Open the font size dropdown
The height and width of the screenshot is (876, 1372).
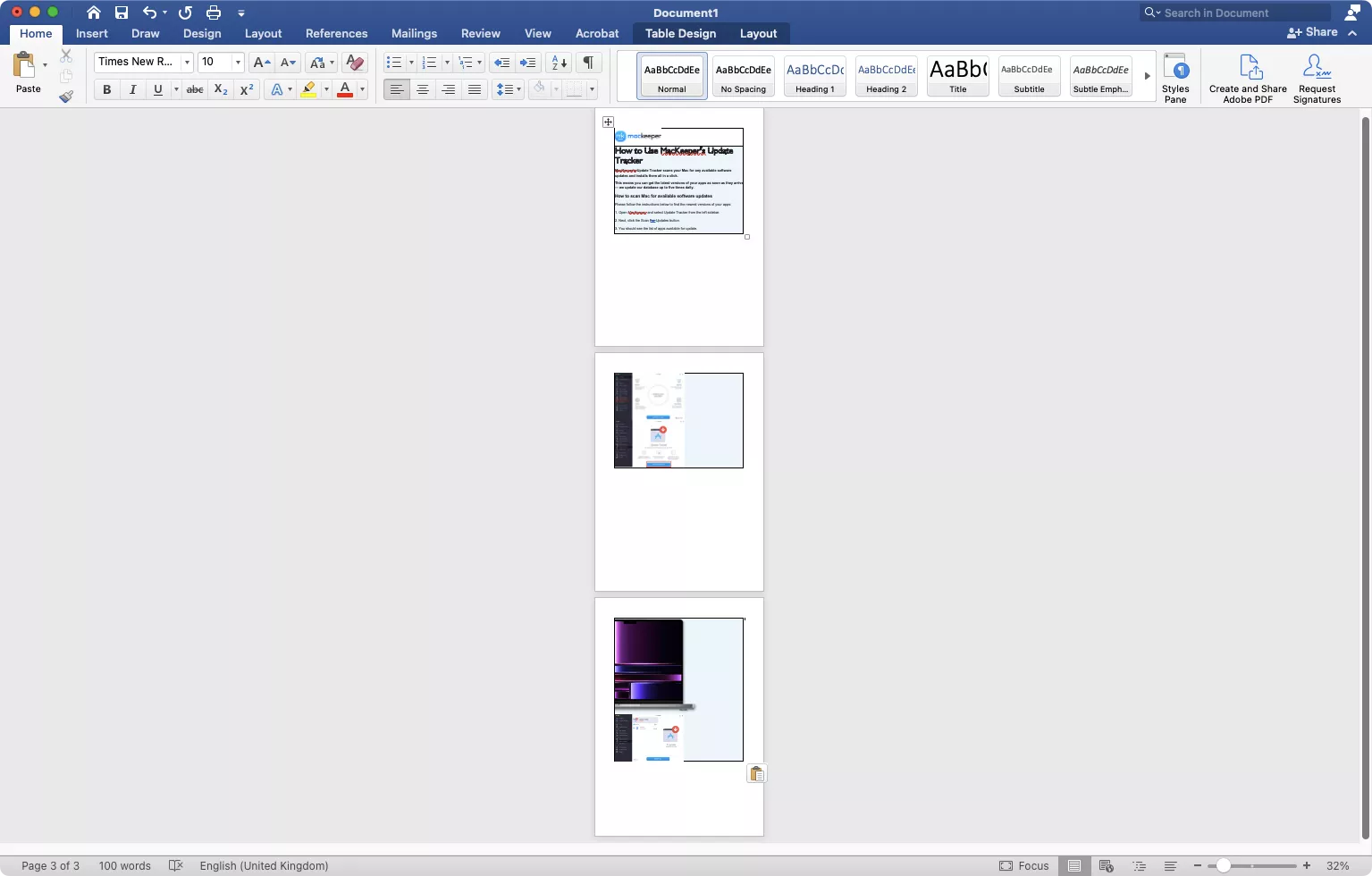(x=238, y=63)
